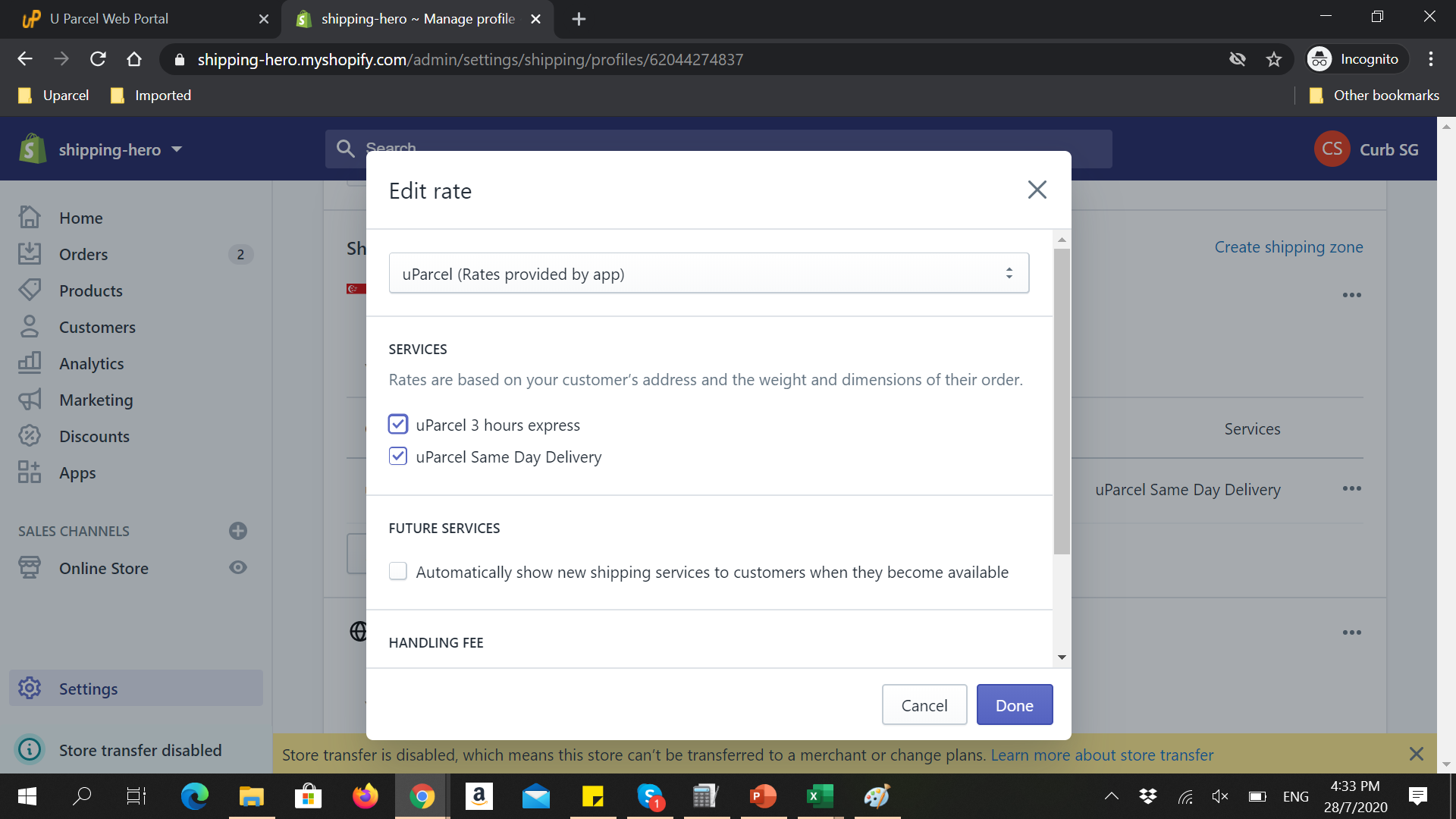
Task: Open the Marketing megaphone icon
Action: pyautogui.click(x=30, y=400)
